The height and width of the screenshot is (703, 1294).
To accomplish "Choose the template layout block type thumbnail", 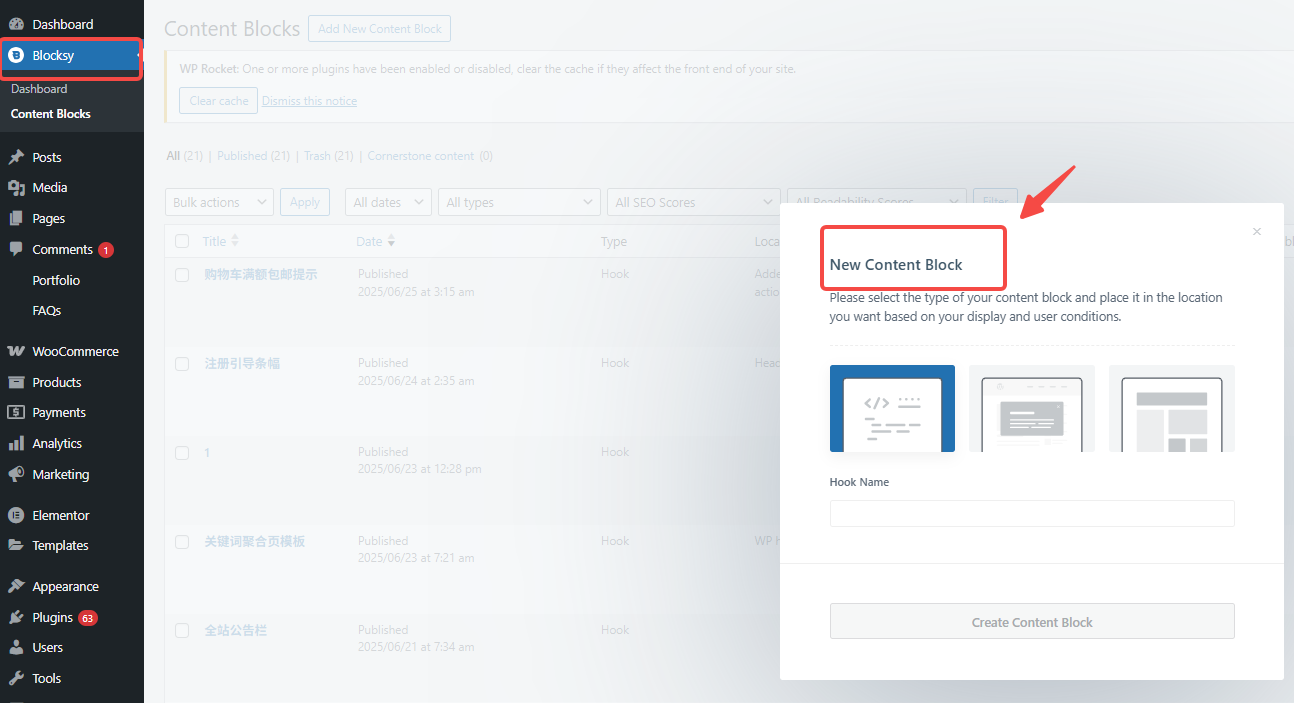I will point(1171,408).
